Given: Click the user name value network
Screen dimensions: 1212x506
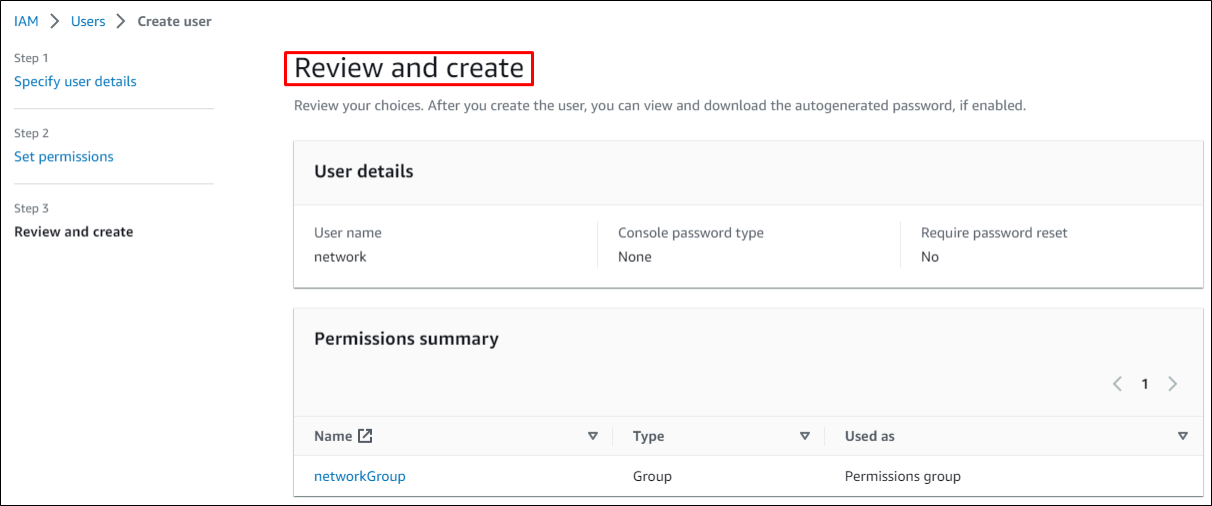Looking at the screenshot, I should [x=340, y=257].
